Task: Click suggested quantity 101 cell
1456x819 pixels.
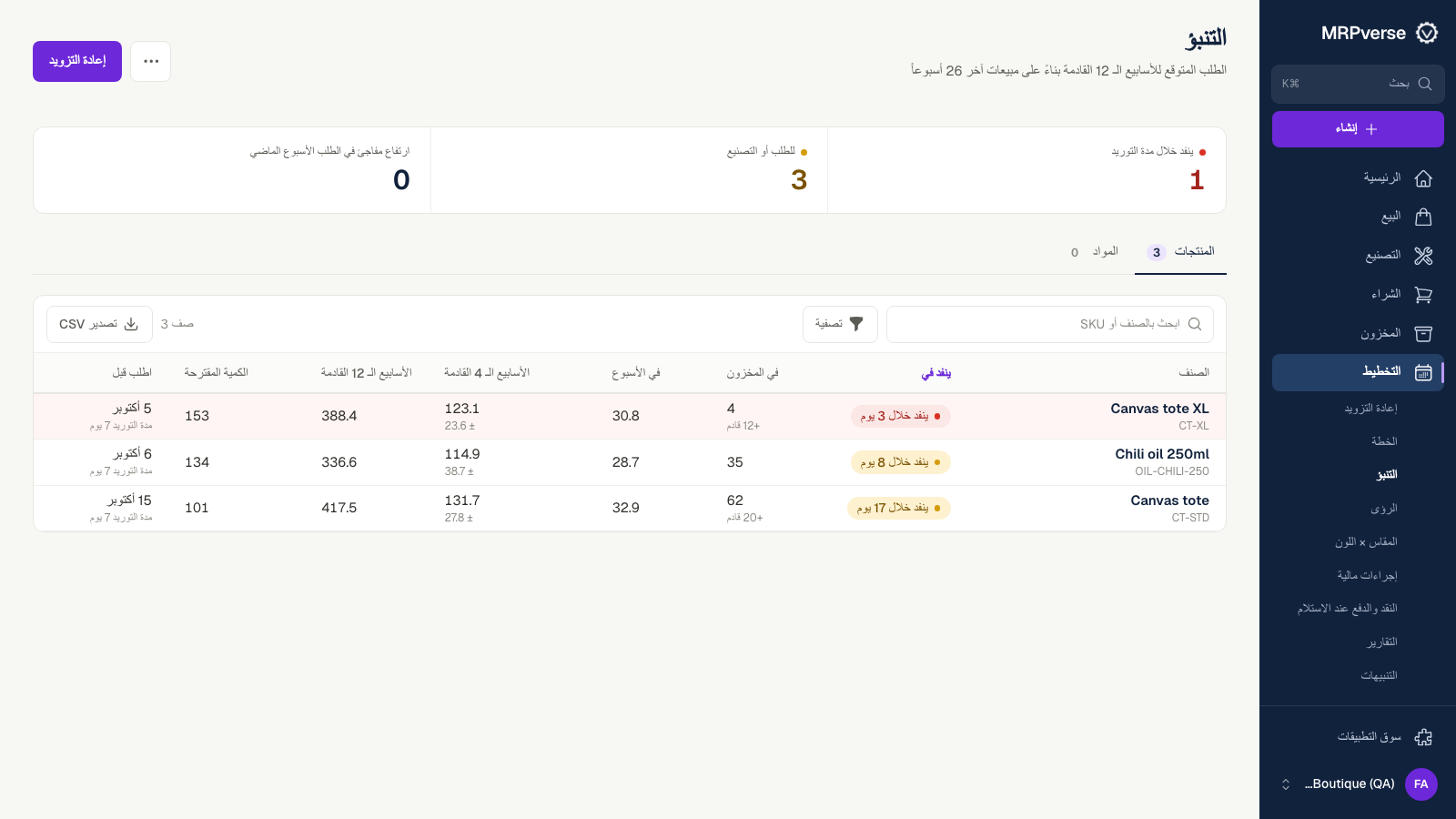Action: click(197, 509)
